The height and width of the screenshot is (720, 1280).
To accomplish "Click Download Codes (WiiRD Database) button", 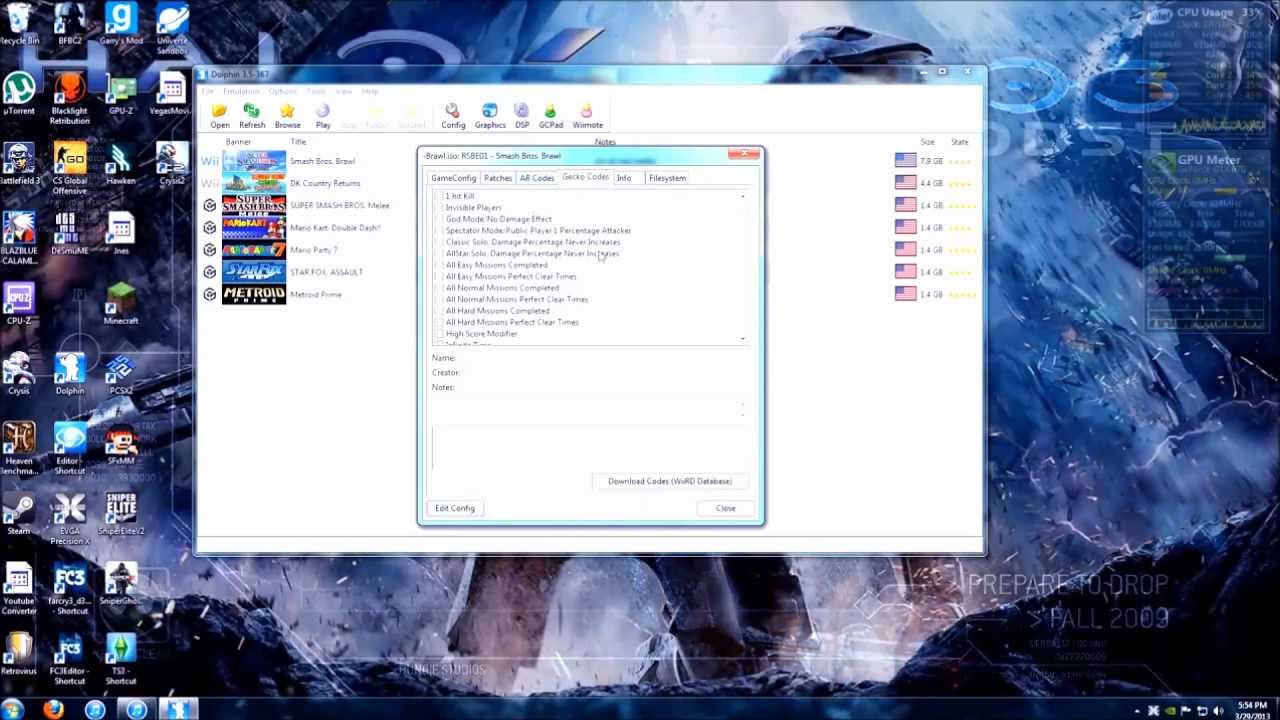I will [x=670, y=481].
